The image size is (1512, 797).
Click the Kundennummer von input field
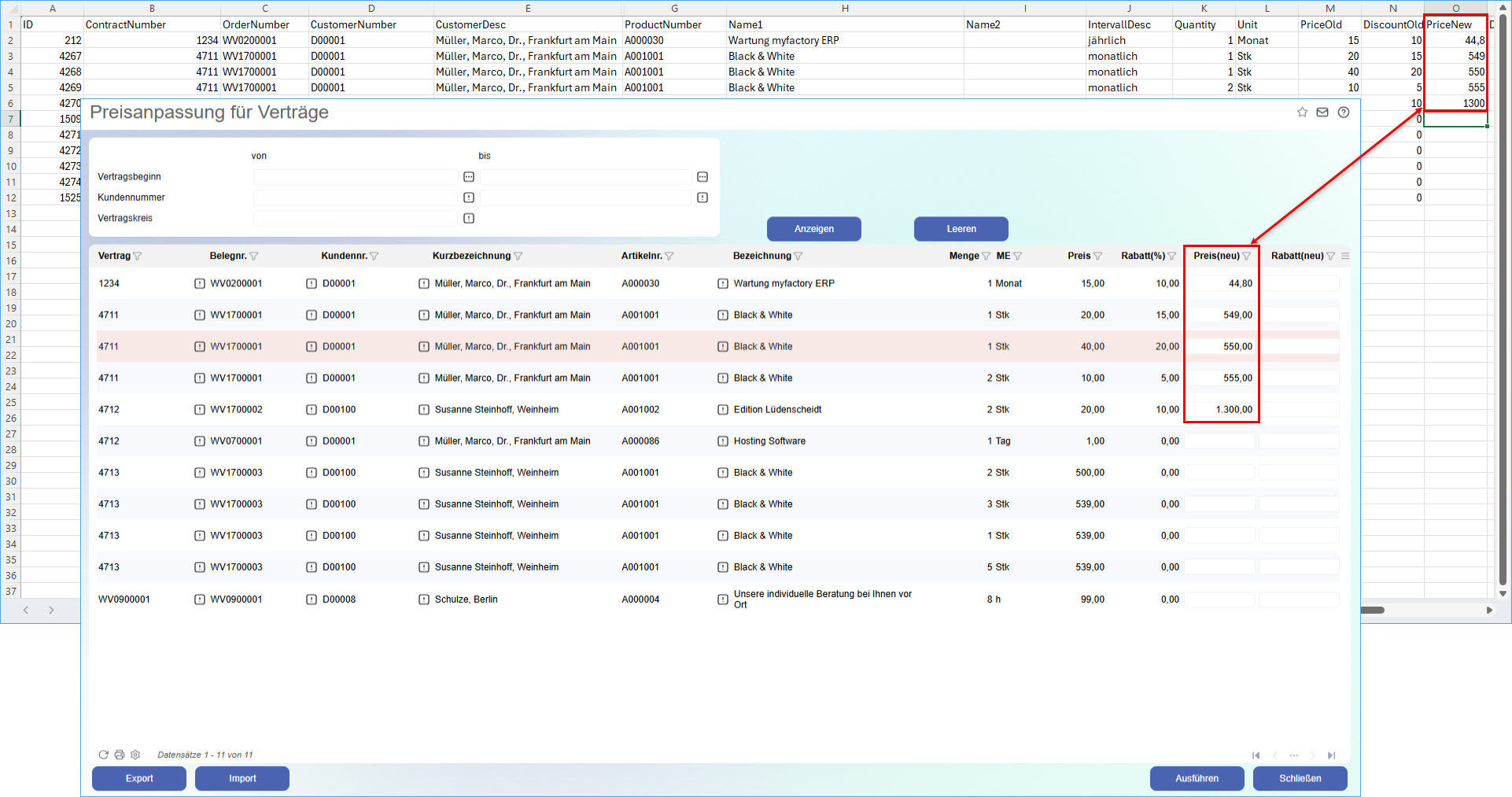click(355, 197)
